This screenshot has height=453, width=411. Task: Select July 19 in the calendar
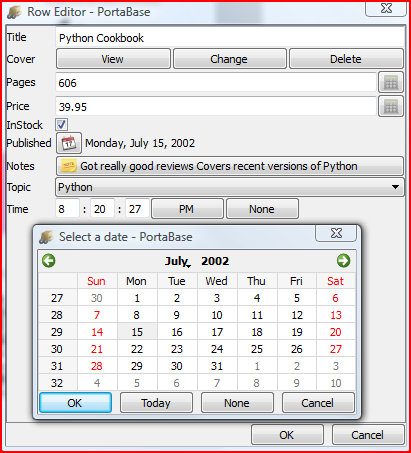click(297, 332)
